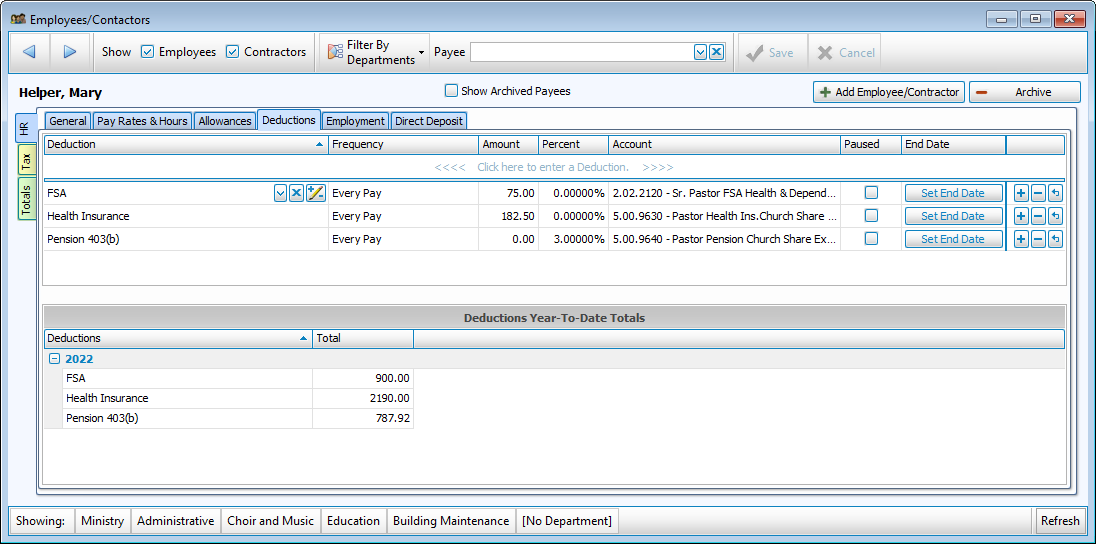
Task: Click the row to enter a new Deduction
Action: tap(553, 167)
